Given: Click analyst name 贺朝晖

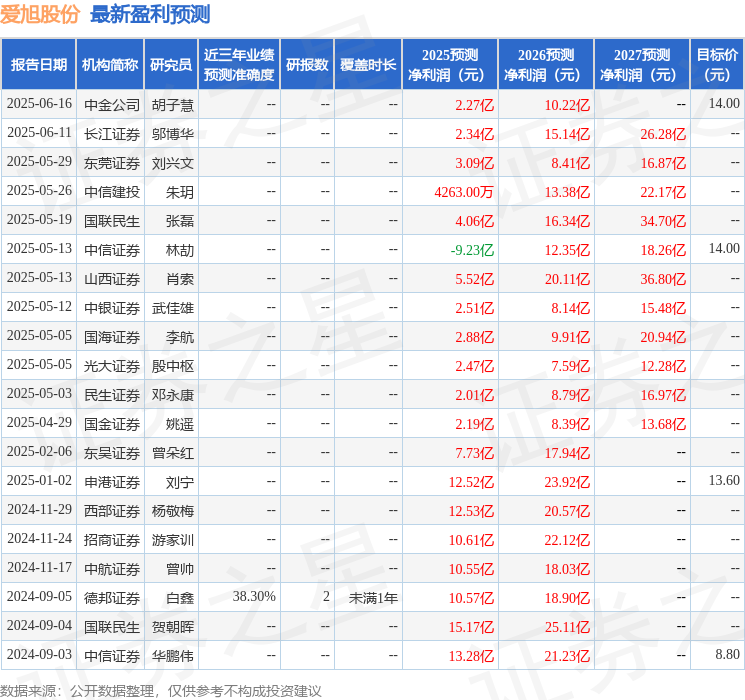Looking at the screenshot, I should point(172,627).
